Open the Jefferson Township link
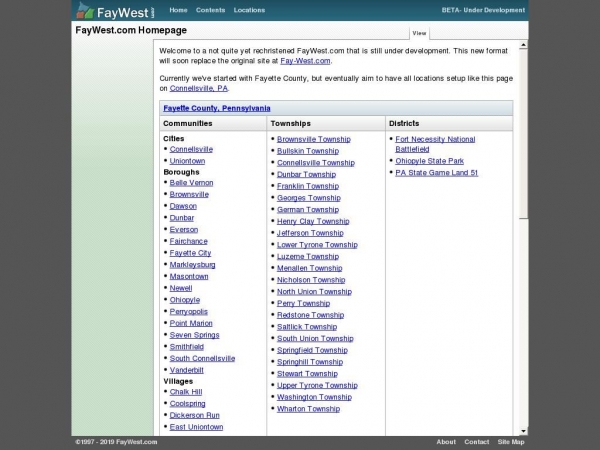This screenshot has width=600, height=450. pos(310,233)
